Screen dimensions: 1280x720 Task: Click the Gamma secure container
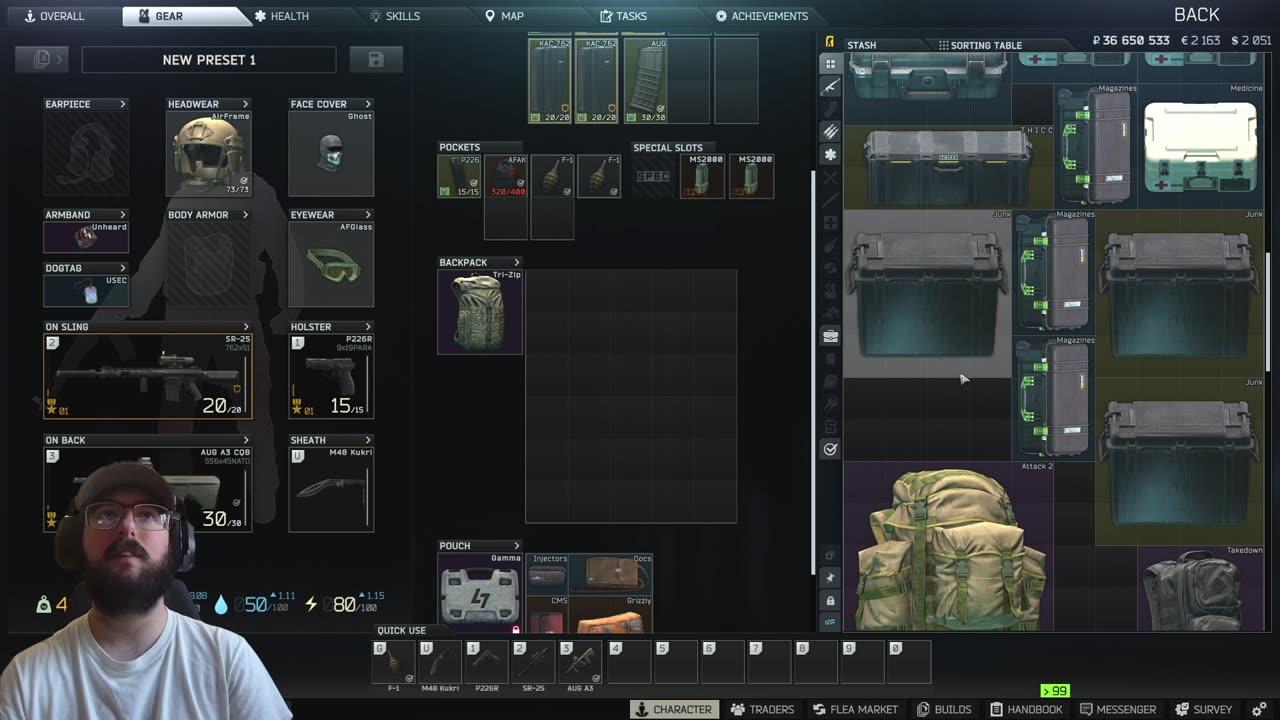(x=480, y=595)
